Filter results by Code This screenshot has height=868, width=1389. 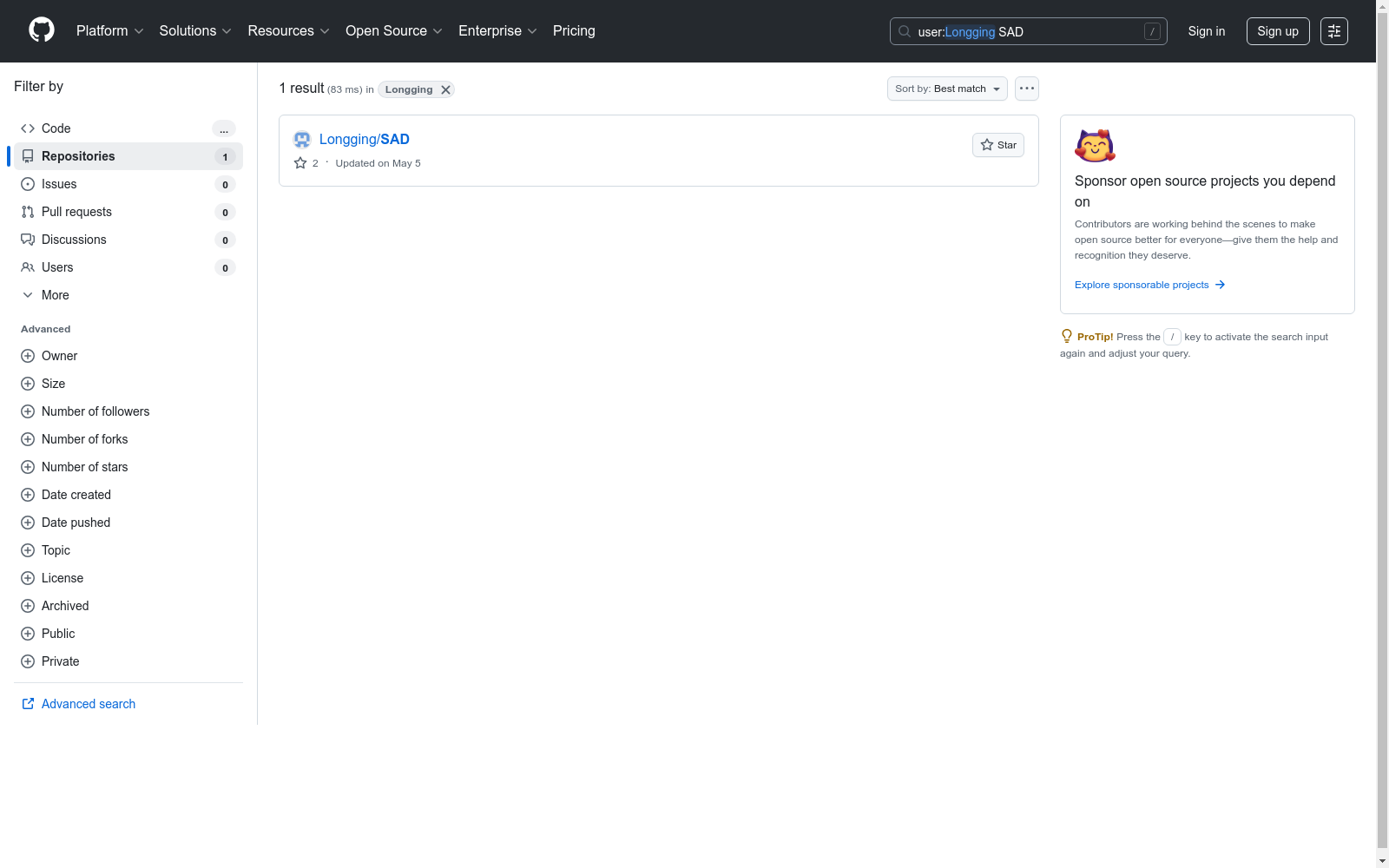(x=128, y=128)
